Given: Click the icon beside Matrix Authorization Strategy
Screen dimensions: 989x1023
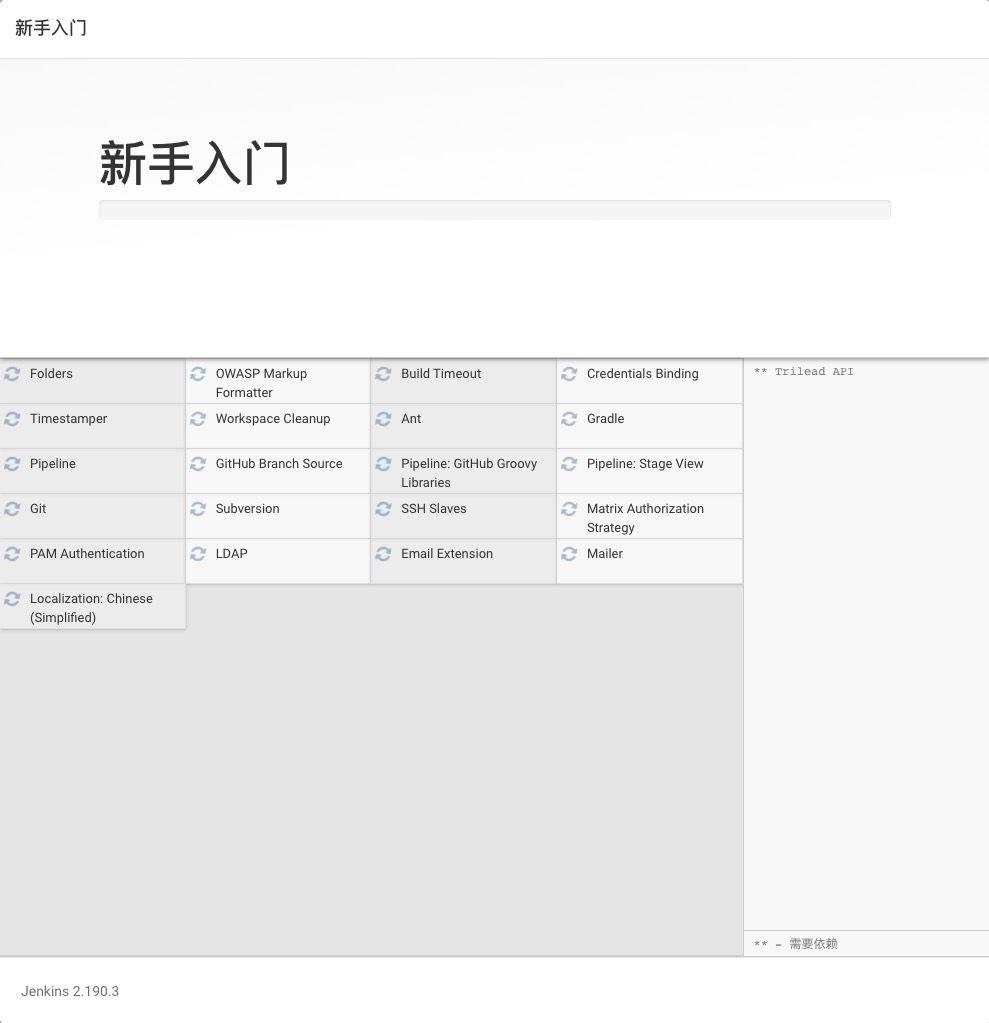Looking at the screenshot, I should pos(570,509).
